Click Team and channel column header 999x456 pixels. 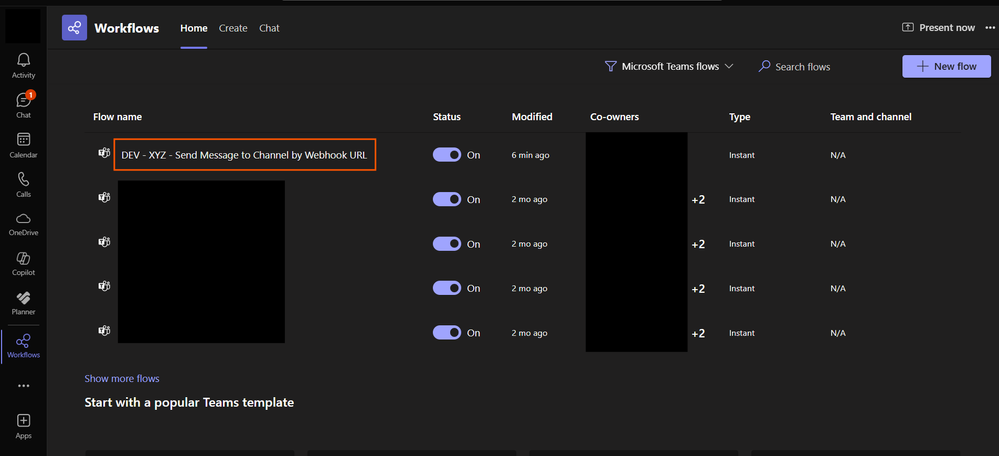[871, 117]
